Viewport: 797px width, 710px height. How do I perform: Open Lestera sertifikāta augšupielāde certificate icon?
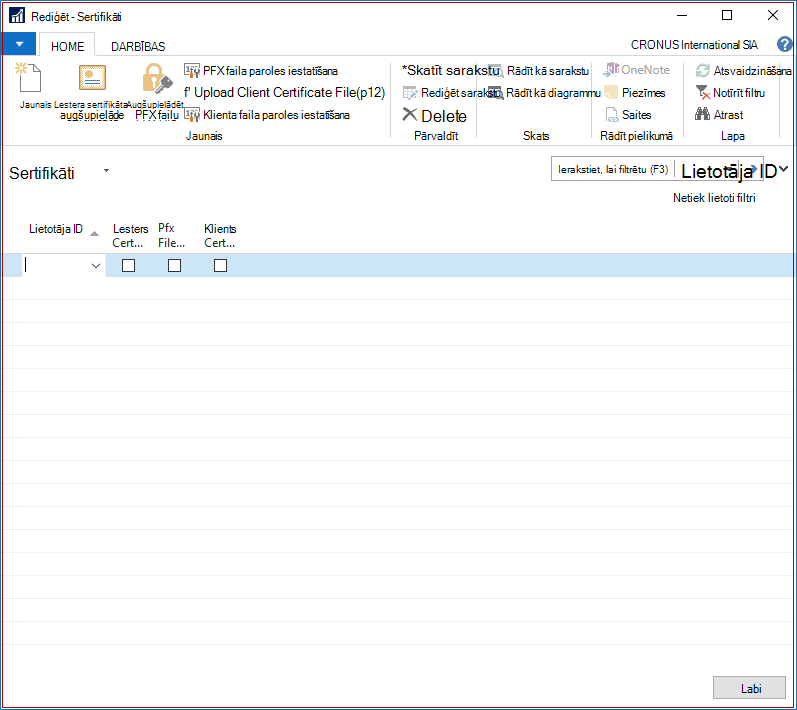(x=92, y=77)
